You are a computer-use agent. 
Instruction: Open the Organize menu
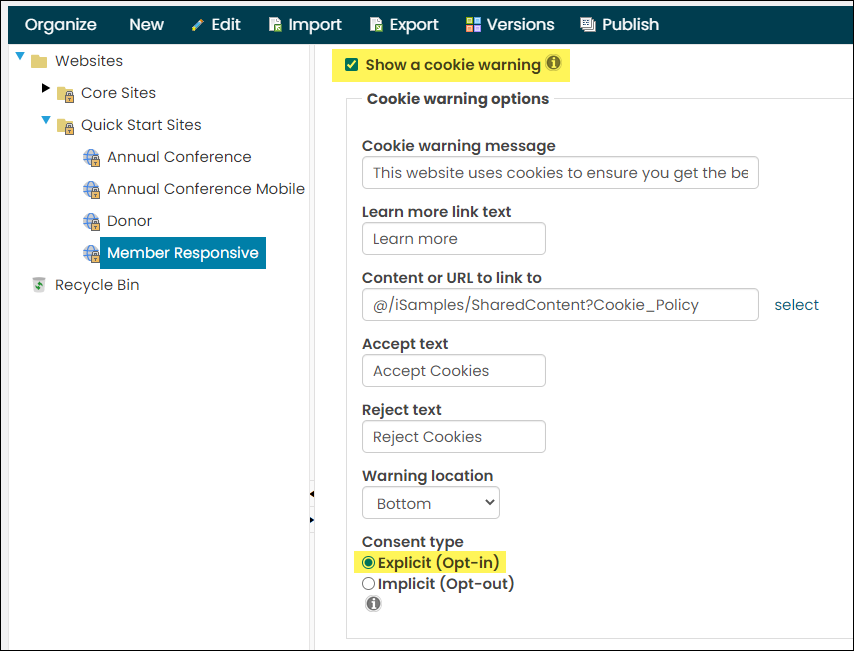click(60, 25)
